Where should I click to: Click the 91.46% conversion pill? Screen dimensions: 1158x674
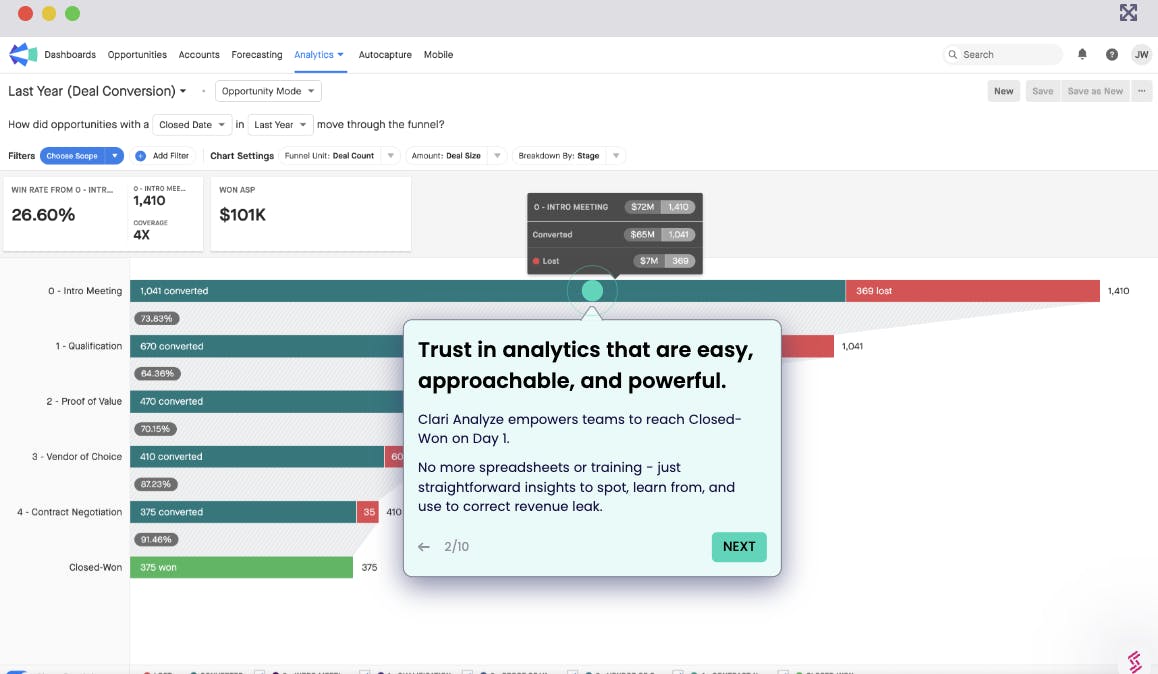click(x=156, y=540)
